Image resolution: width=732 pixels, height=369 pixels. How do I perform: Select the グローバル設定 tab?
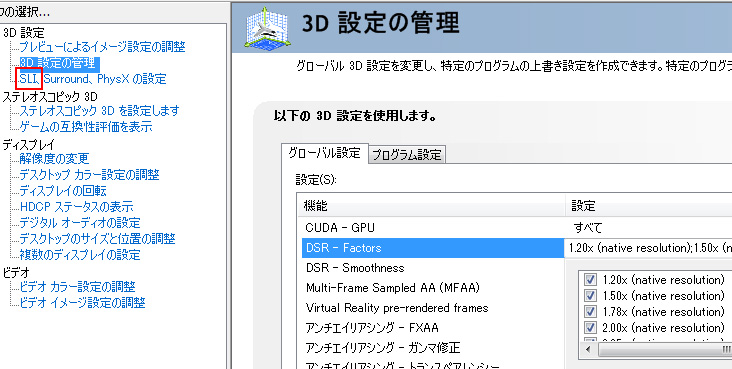pos(324,153)
